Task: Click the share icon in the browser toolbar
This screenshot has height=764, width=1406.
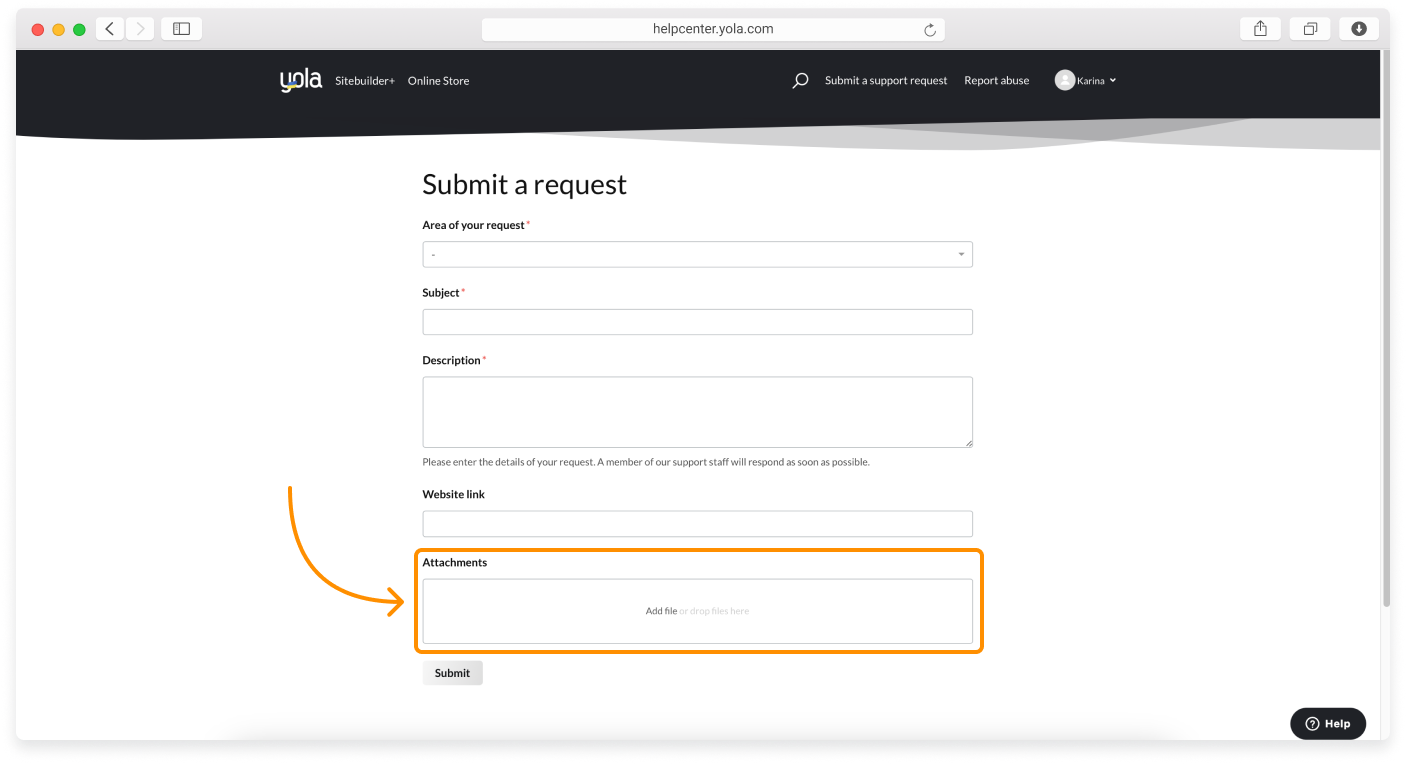Action: (x=1260, y=28)
